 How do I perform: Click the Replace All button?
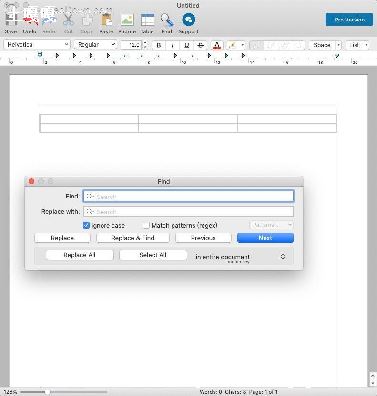pos(79,255)
